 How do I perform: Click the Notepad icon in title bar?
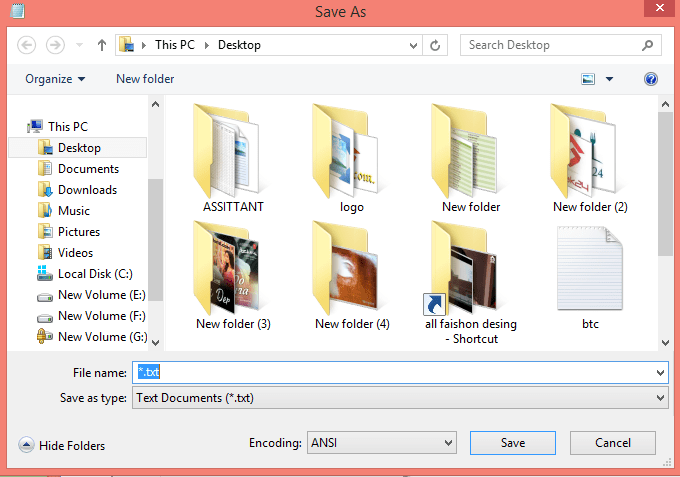tap(17, 10)
